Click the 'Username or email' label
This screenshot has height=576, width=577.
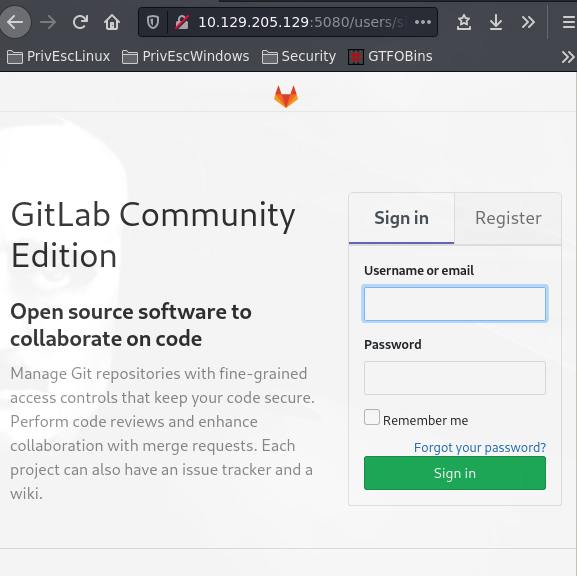click(x=419, y=271)
